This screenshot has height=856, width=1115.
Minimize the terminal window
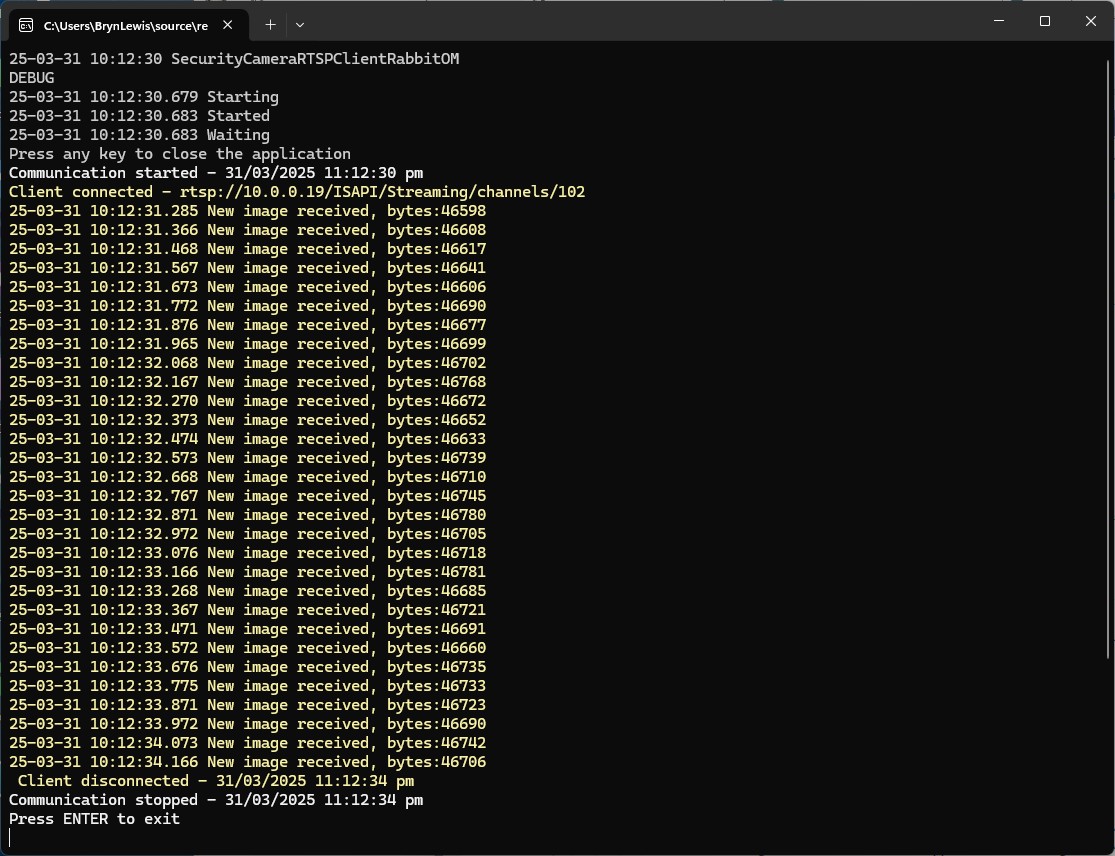pos(999,21)
